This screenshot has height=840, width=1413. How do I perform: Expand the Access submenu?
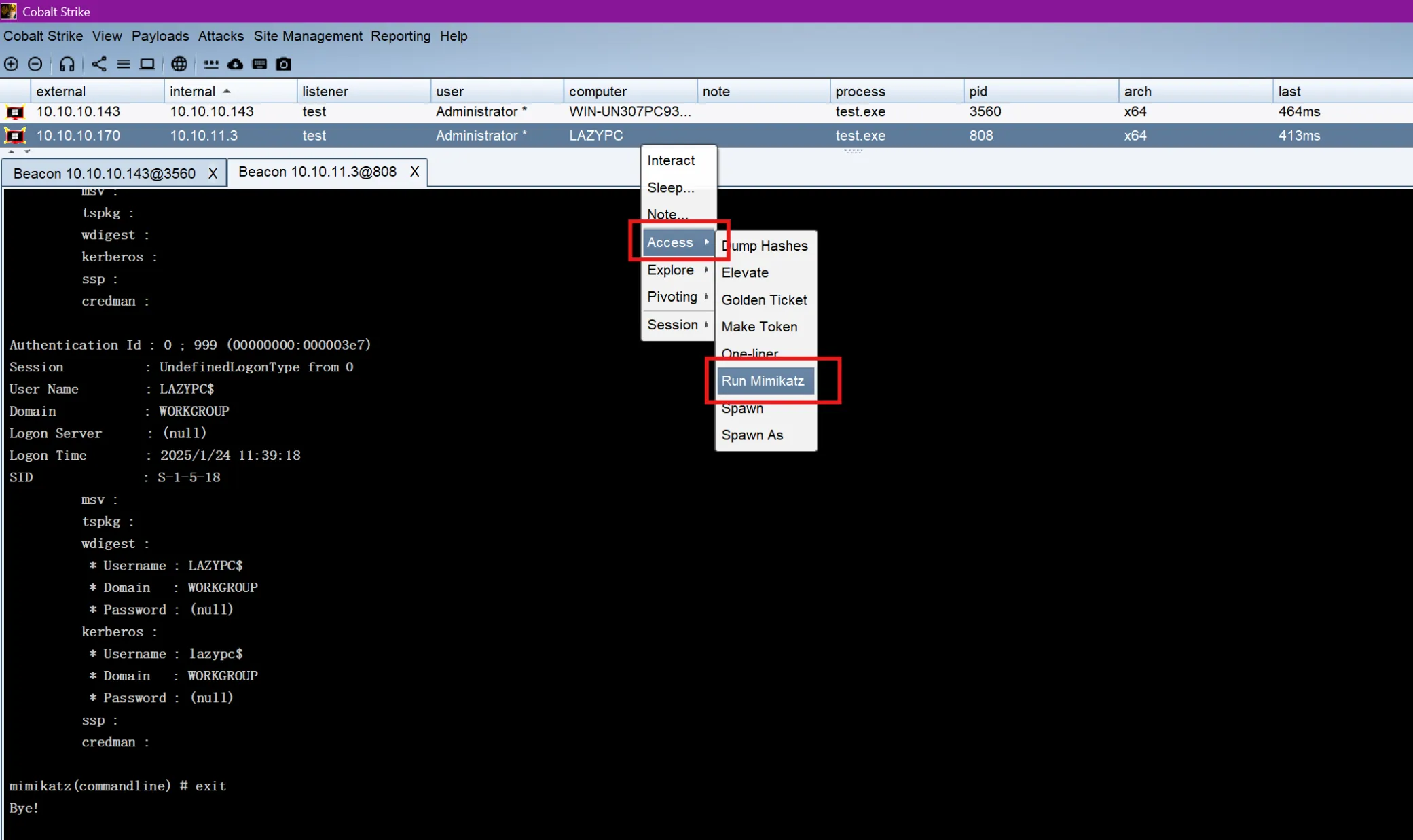[x=678, y=242]
